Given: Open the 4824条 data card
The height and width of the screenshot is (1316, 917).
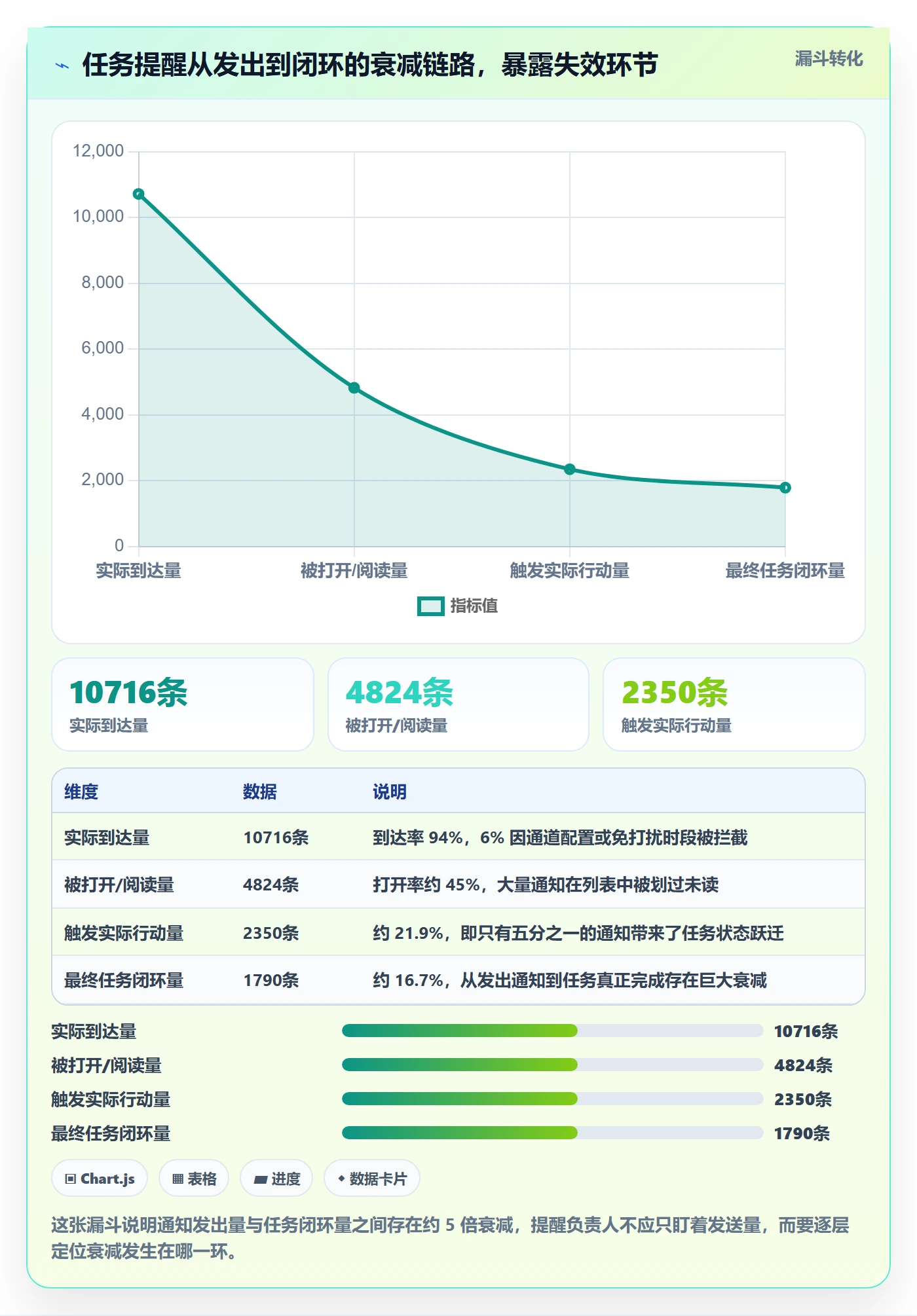Looking at the screenshot, I should [x=458, y=704].
